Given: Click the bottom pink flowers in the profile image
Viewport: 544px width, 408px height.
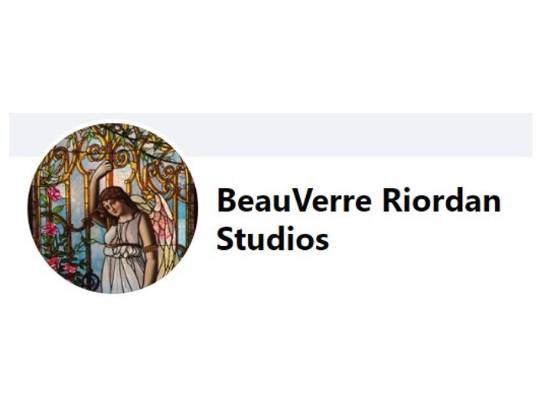Looking at the screenshot, I should tap(62, 265).
